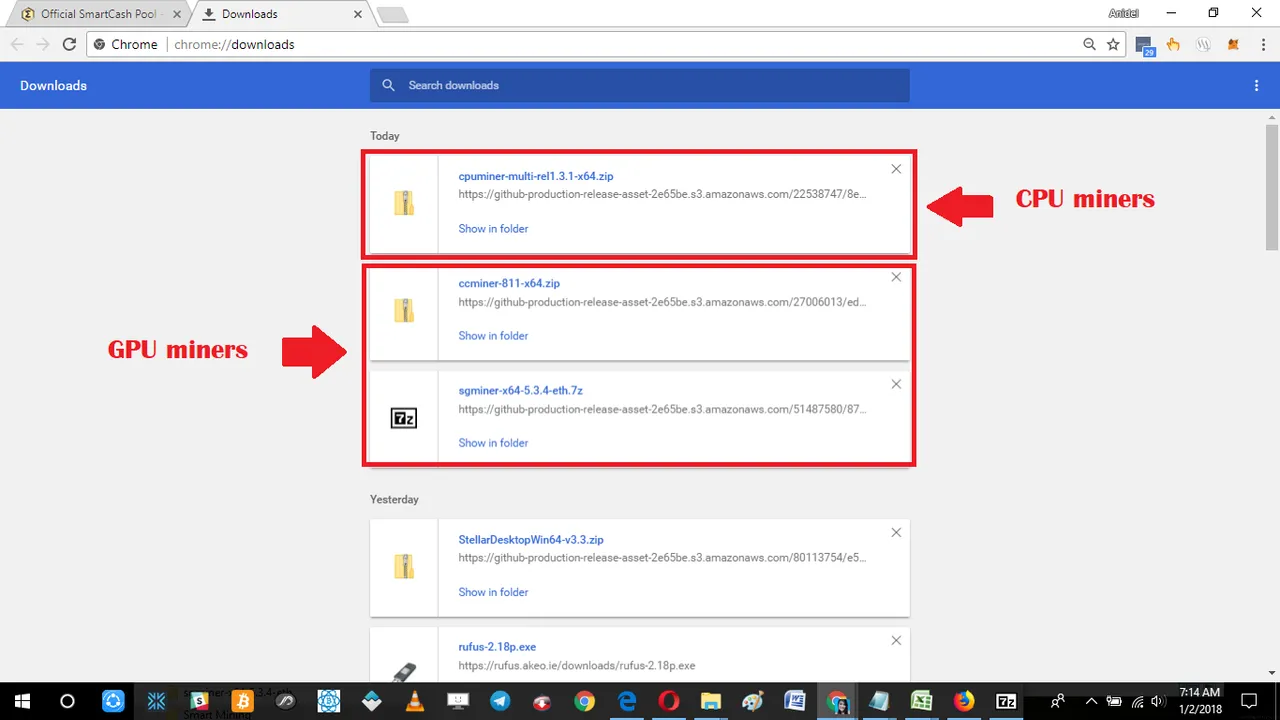
Task: Open Chrome's three-dot main menu
Action: (x=1262, y=44)
